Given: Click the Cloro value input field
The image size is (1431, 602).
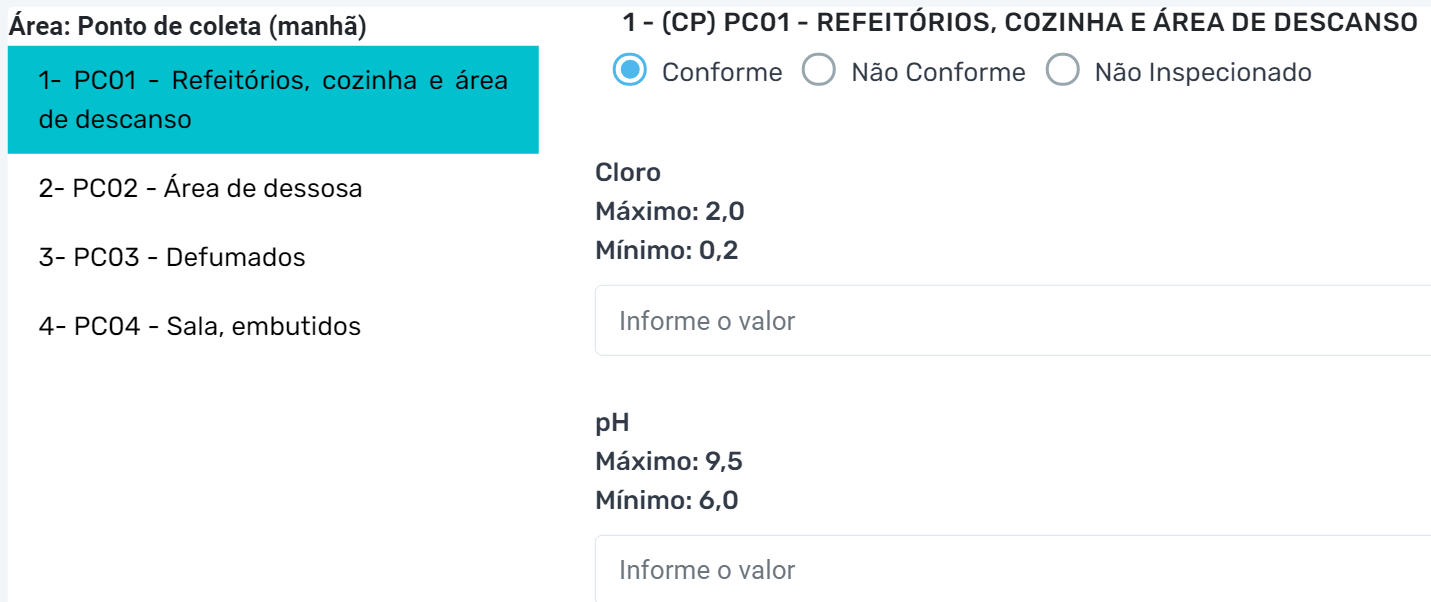Looking at the screenshot, I should [1012, 321].
